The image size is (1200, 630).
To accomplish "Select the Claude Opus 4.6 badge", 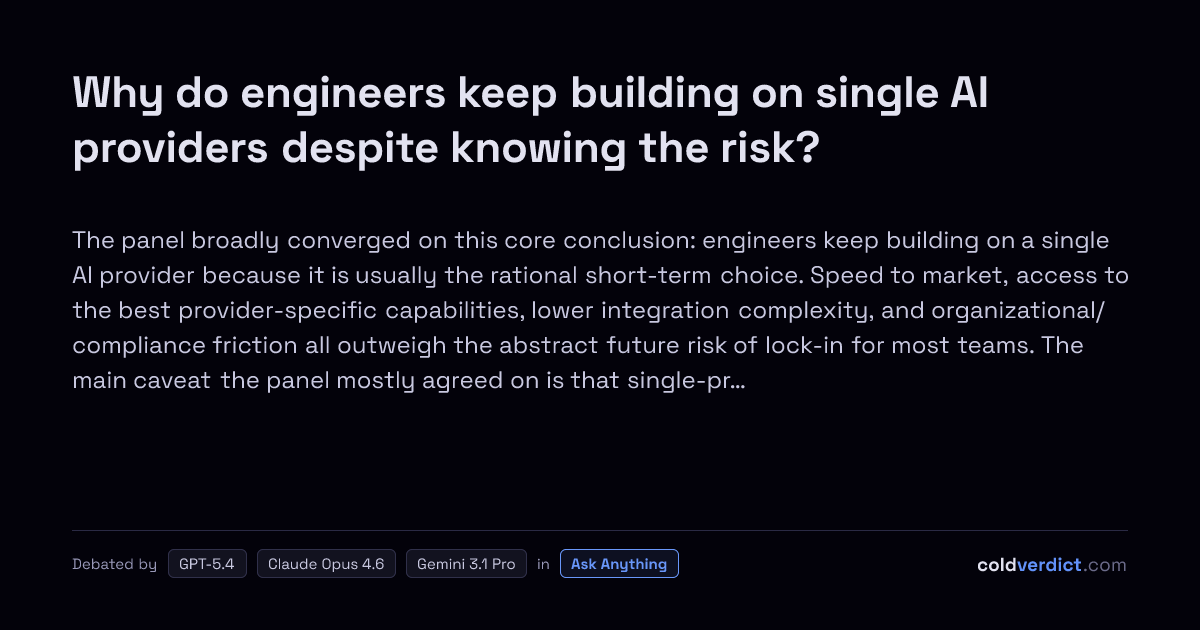I will pos(326,564).
